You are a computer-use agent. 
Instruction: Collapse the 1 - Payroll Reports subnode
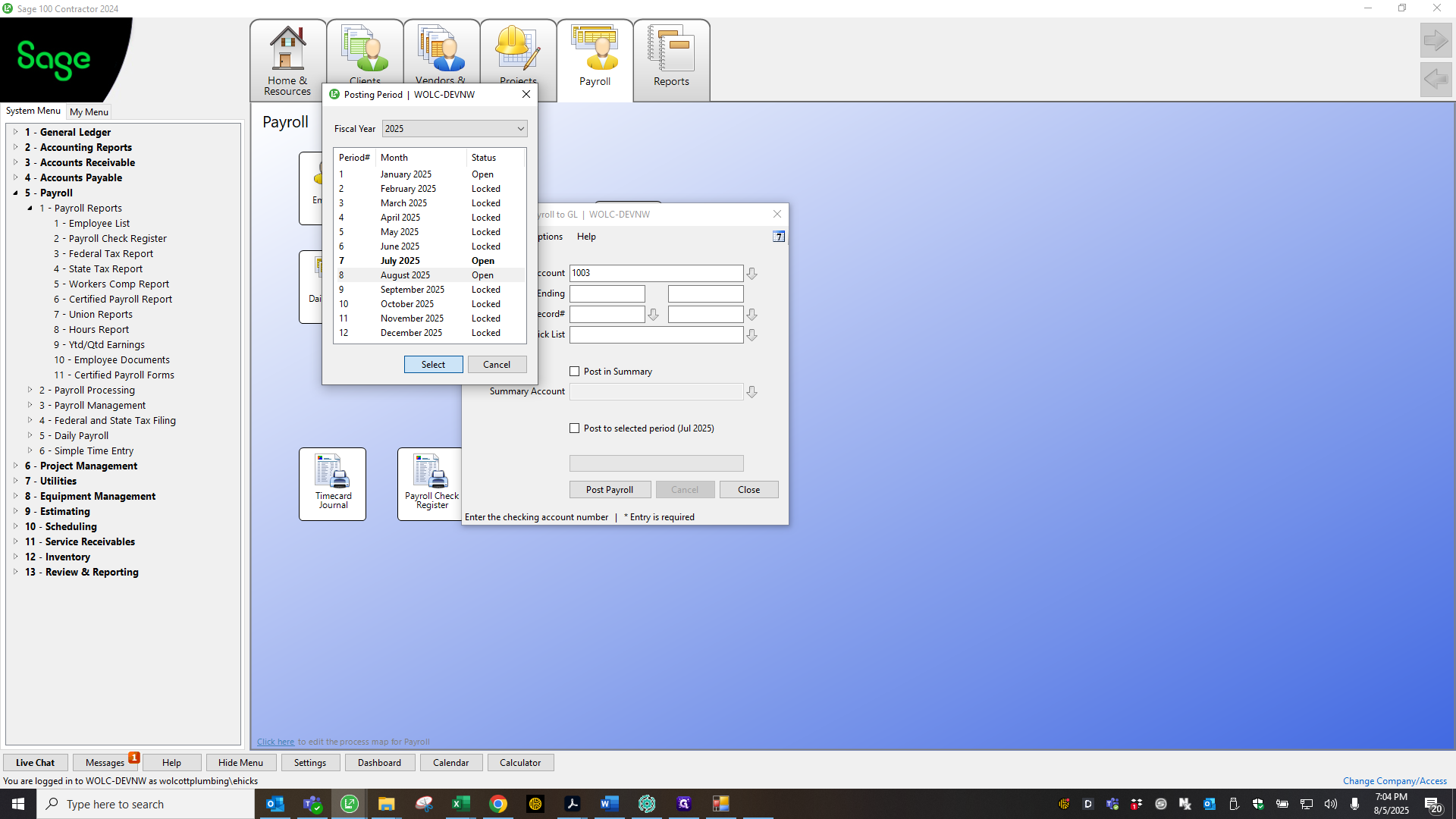coord(30,208)
